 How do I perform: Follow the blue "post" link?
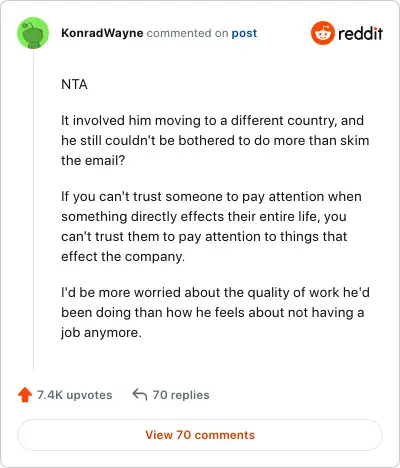pos(244,33)
